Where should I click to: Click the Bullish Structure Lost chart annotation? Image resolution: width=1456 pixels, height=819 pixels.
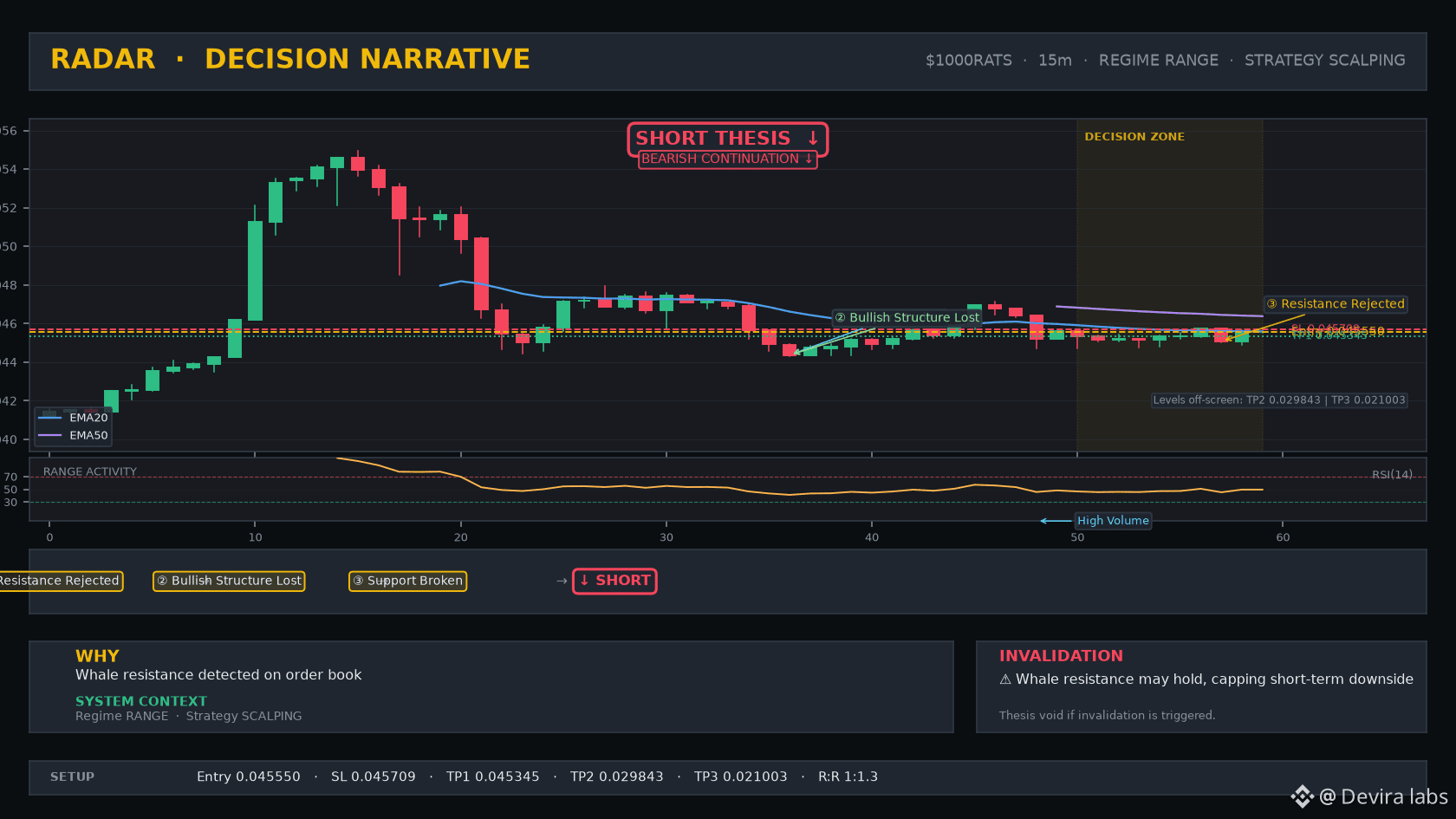[x=907, y=317]
